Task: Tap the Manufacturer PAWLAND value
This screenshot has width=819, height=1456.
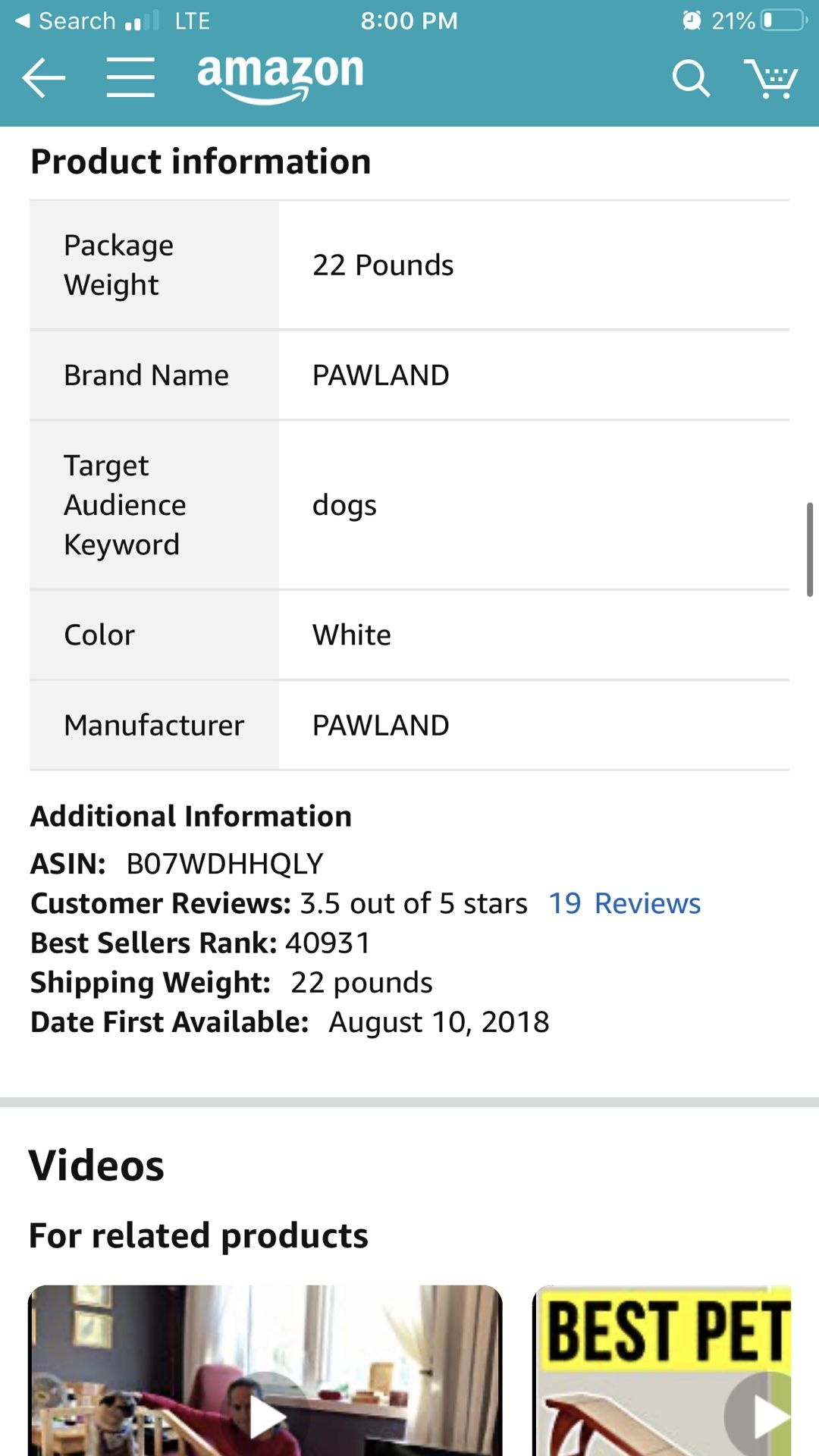Action: tap(381, 725)
